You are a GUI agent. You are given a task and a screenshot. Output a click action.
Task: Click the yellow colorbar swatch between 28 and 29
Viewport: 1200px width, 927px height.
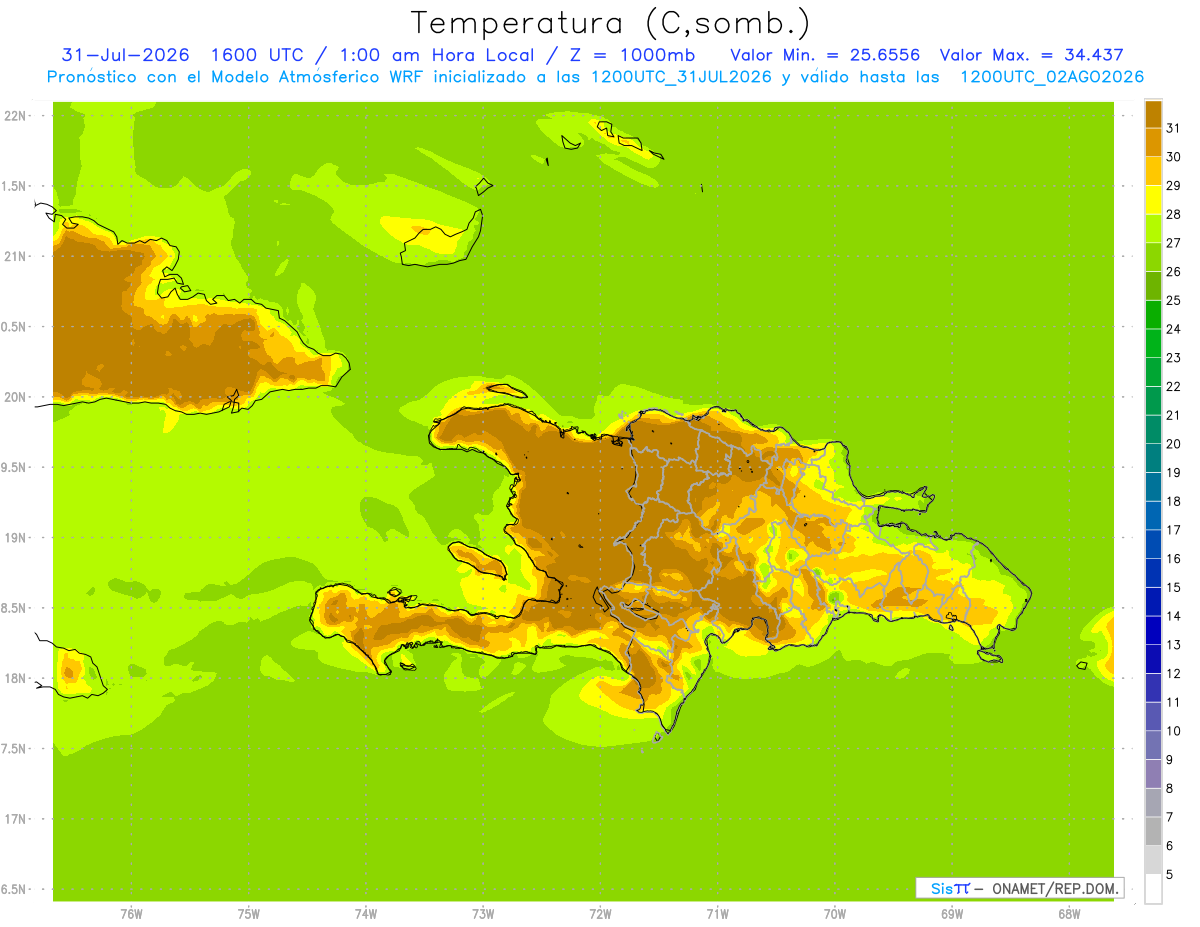click(1153, 200)
